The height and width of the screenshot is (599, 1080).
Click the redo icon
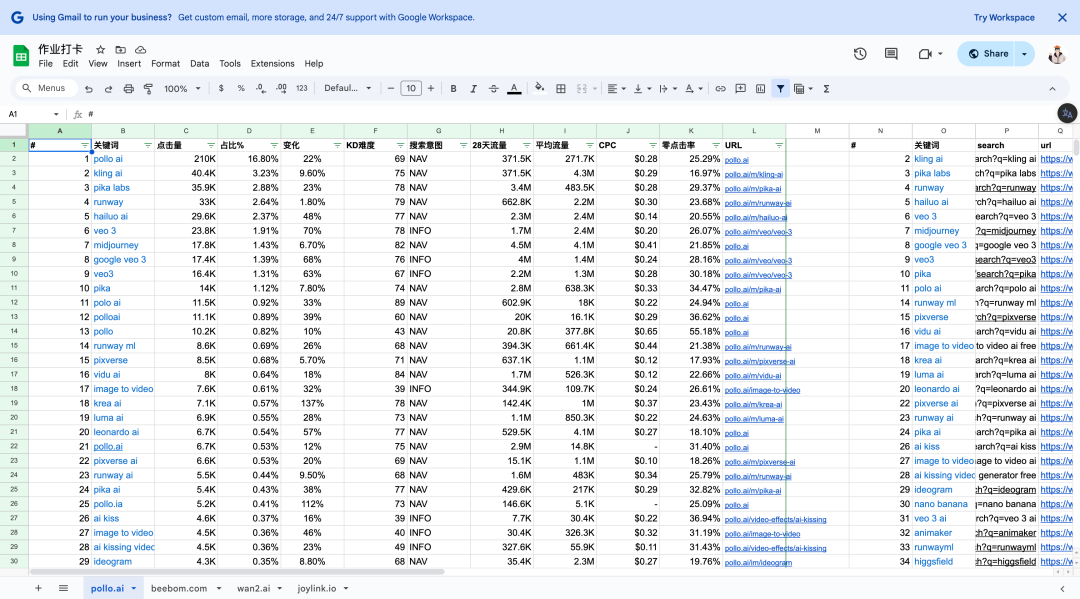click(108, 89)
